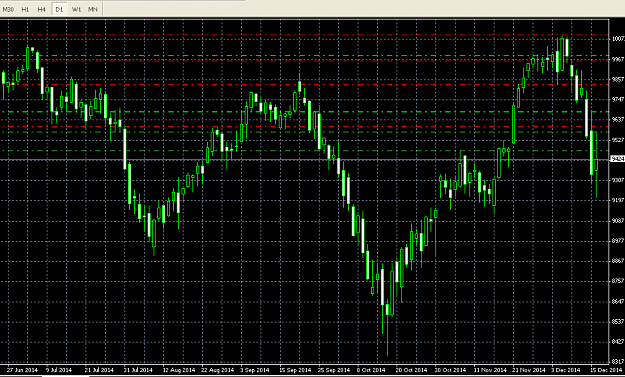Select the H1 timeframe button

[25, 9]
